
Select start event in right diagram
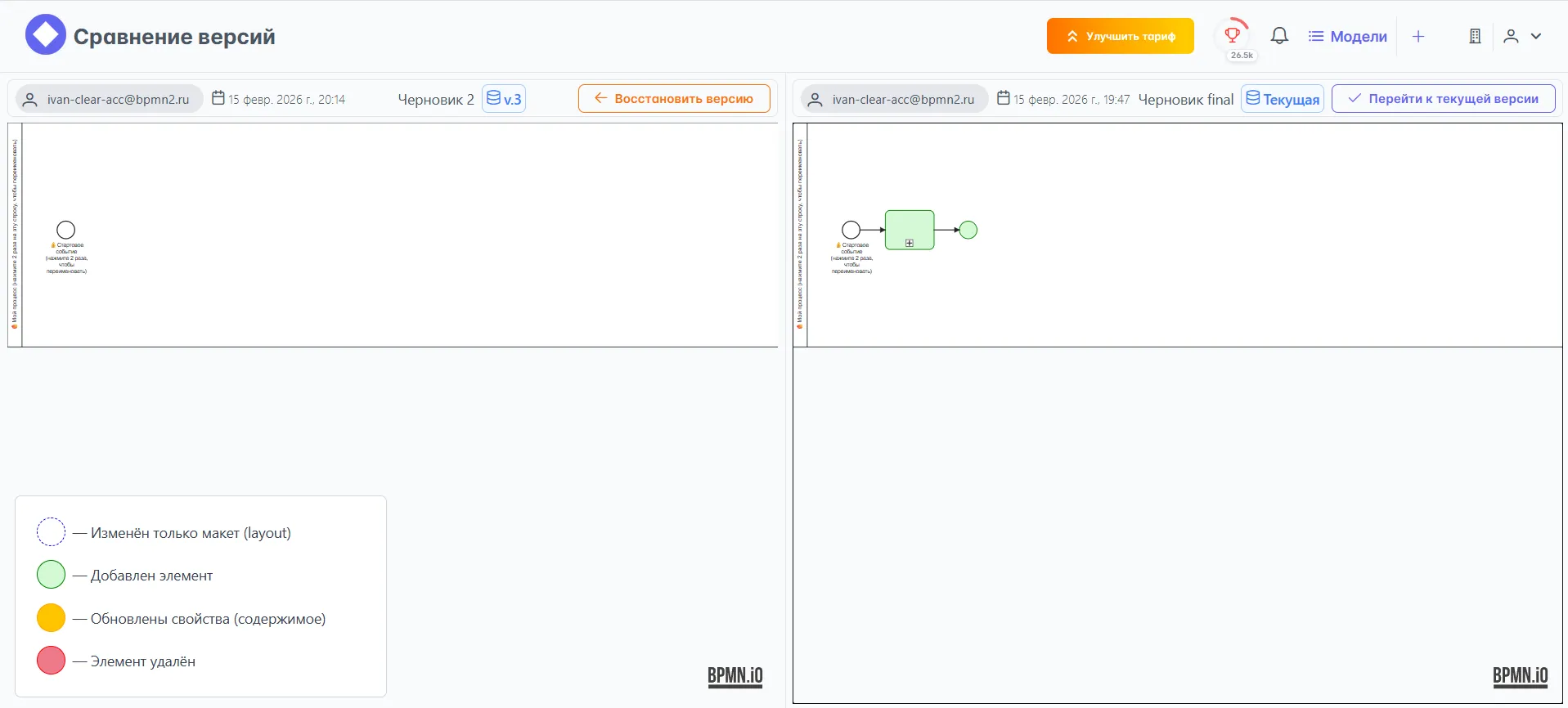pos(851,230)
